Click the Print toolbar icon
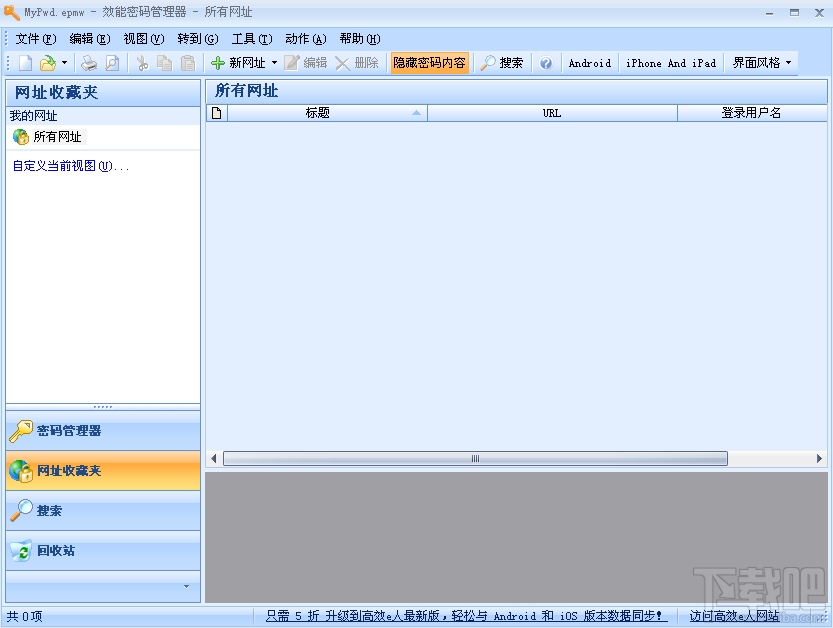 (89, 63)
